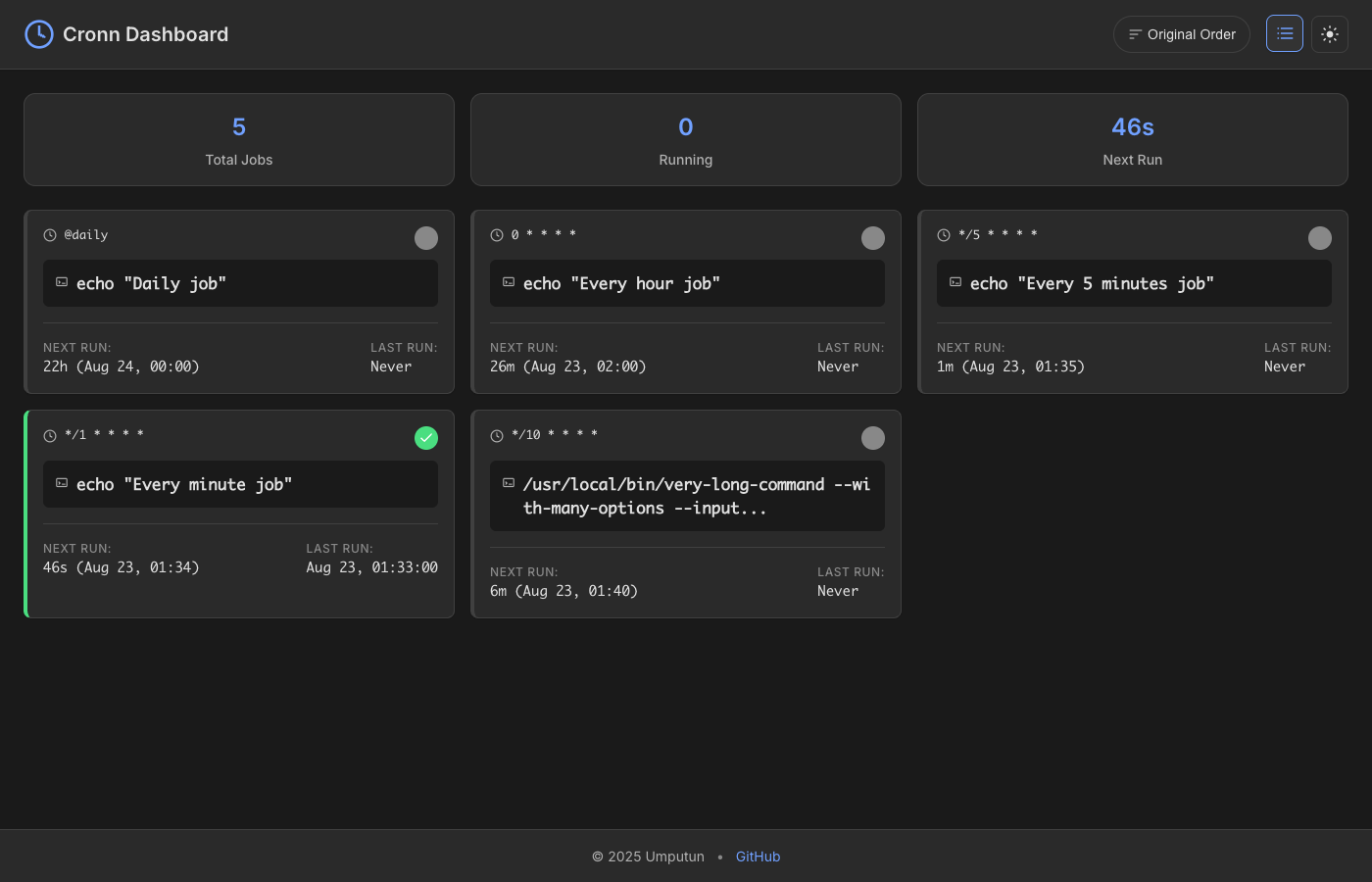Viewport: 1372px width, 882px height.
Task: Click the gray status dot on Daily job
Action: tap(426, 238)
